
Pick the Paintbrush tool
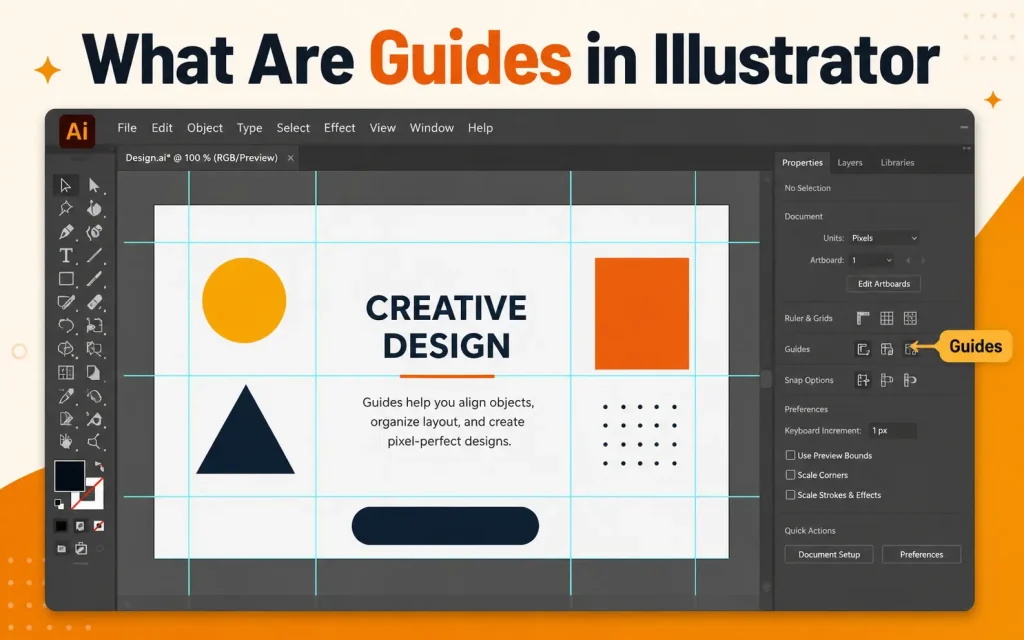point(94,279)
